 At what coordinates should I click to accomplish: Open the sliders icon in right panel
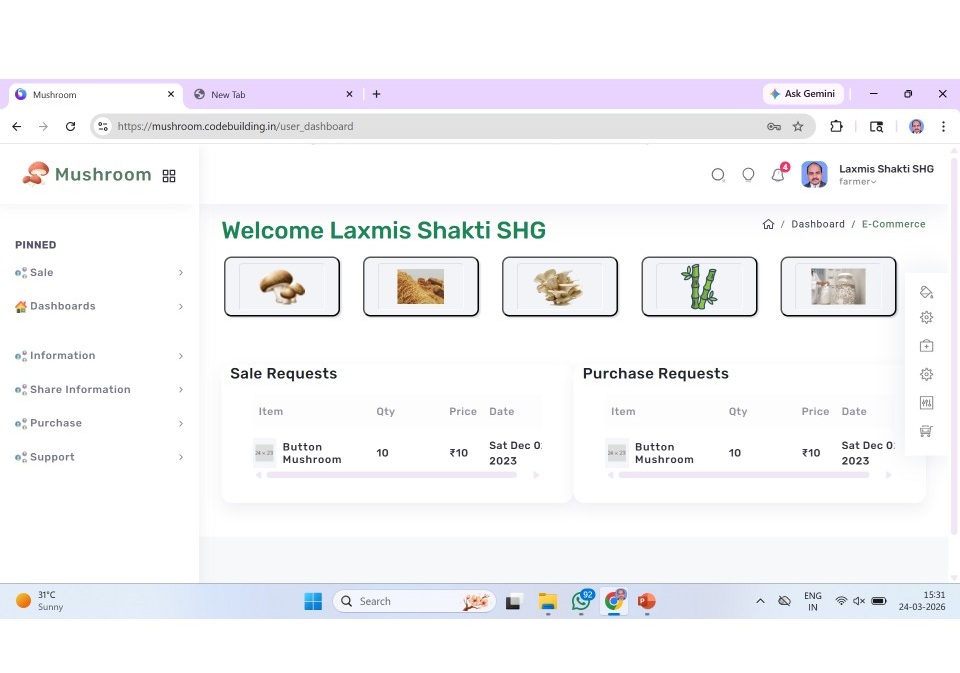[926, 402]
